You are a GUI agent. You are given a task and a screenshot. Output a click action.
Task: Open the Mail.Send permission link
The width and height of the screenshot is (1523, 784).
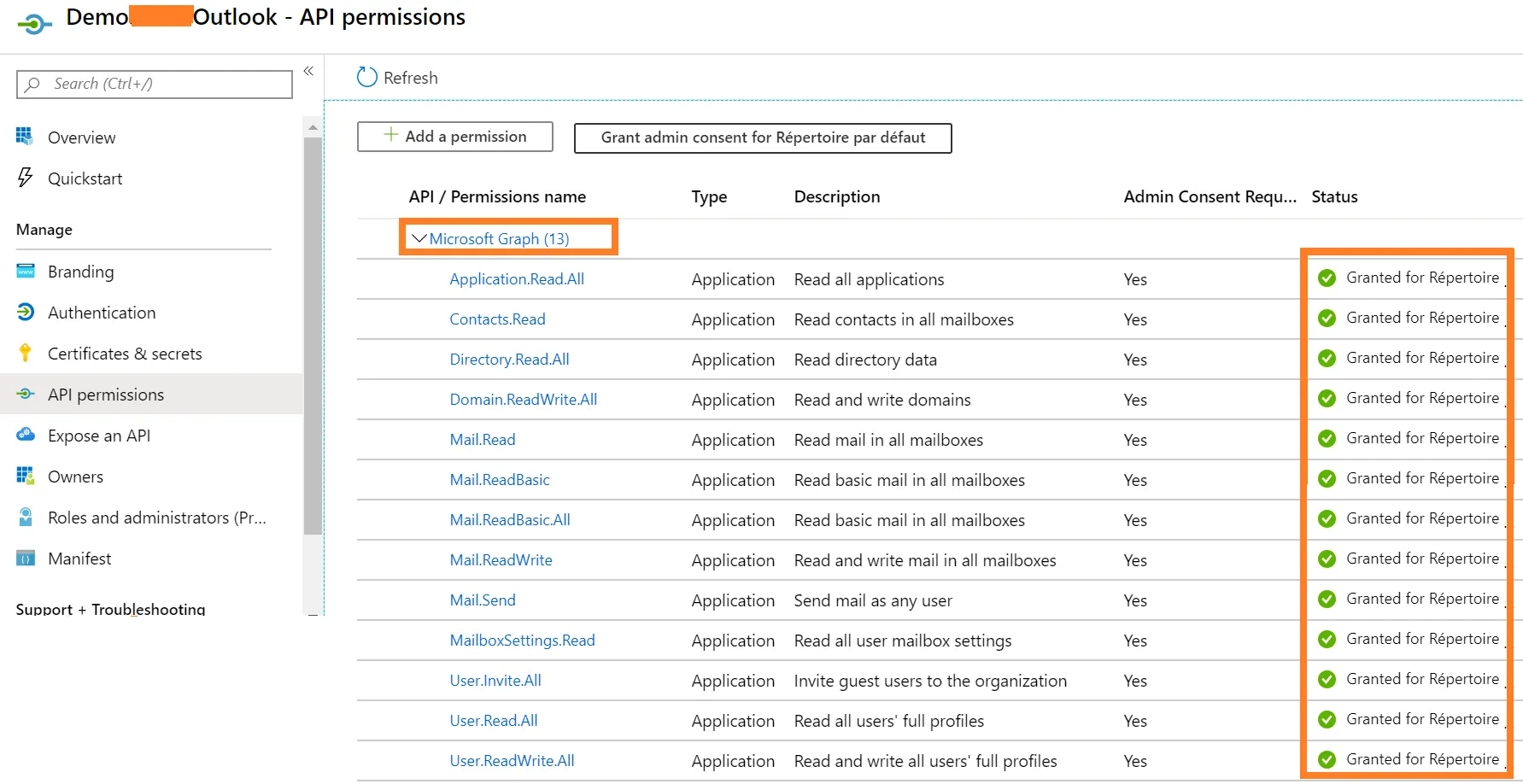483,600
